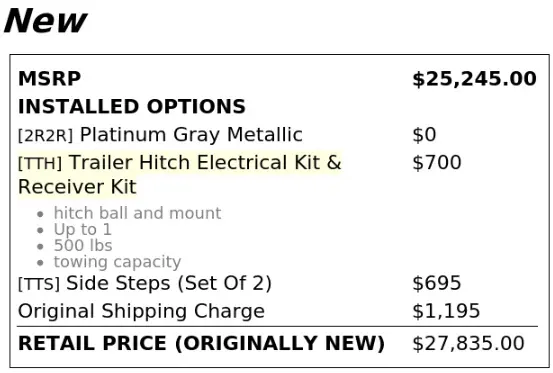Open Trailer Hitch Electrical Kit option

[205, 163]
